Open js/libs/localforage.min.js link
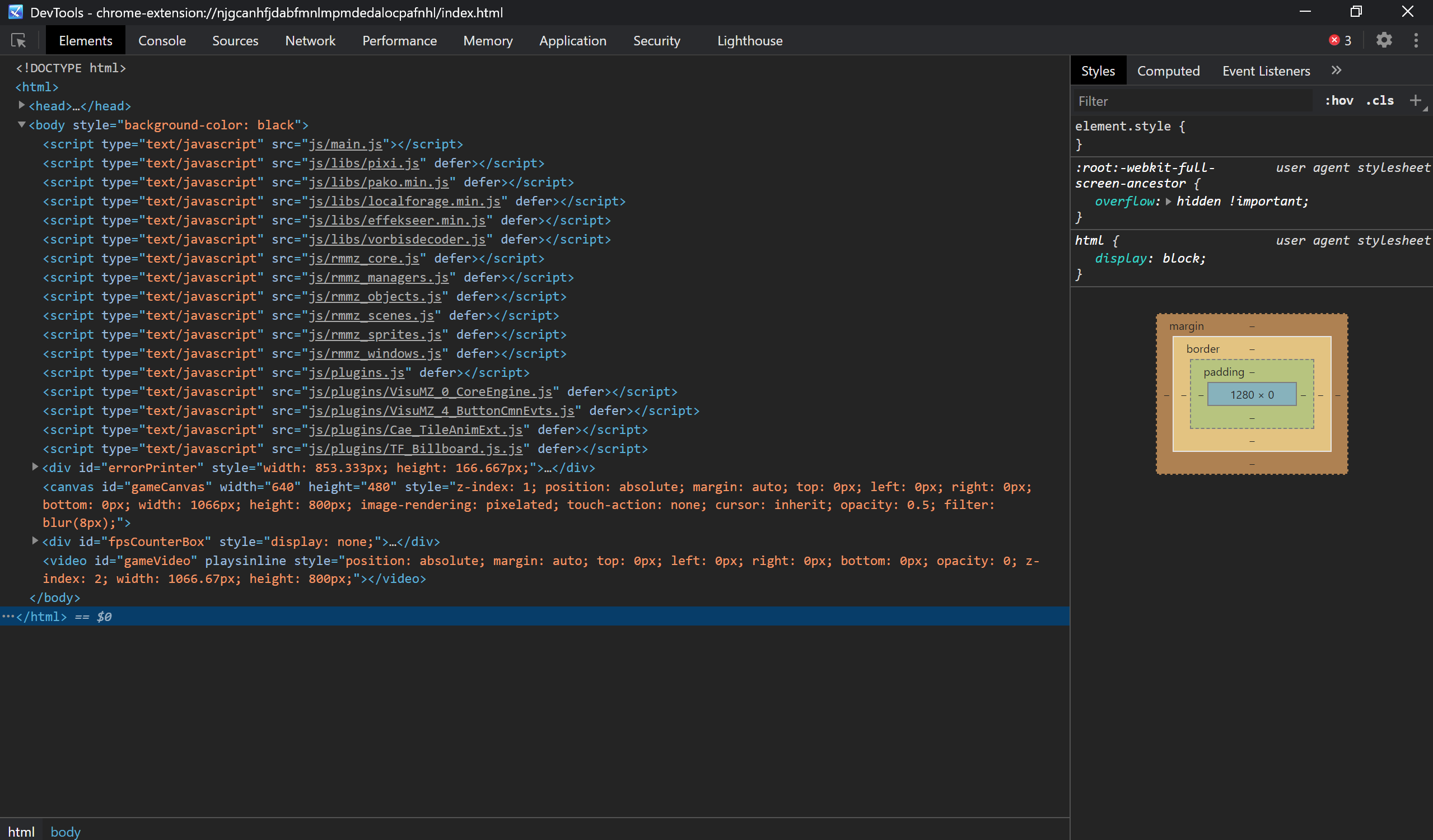 point(404,202)
